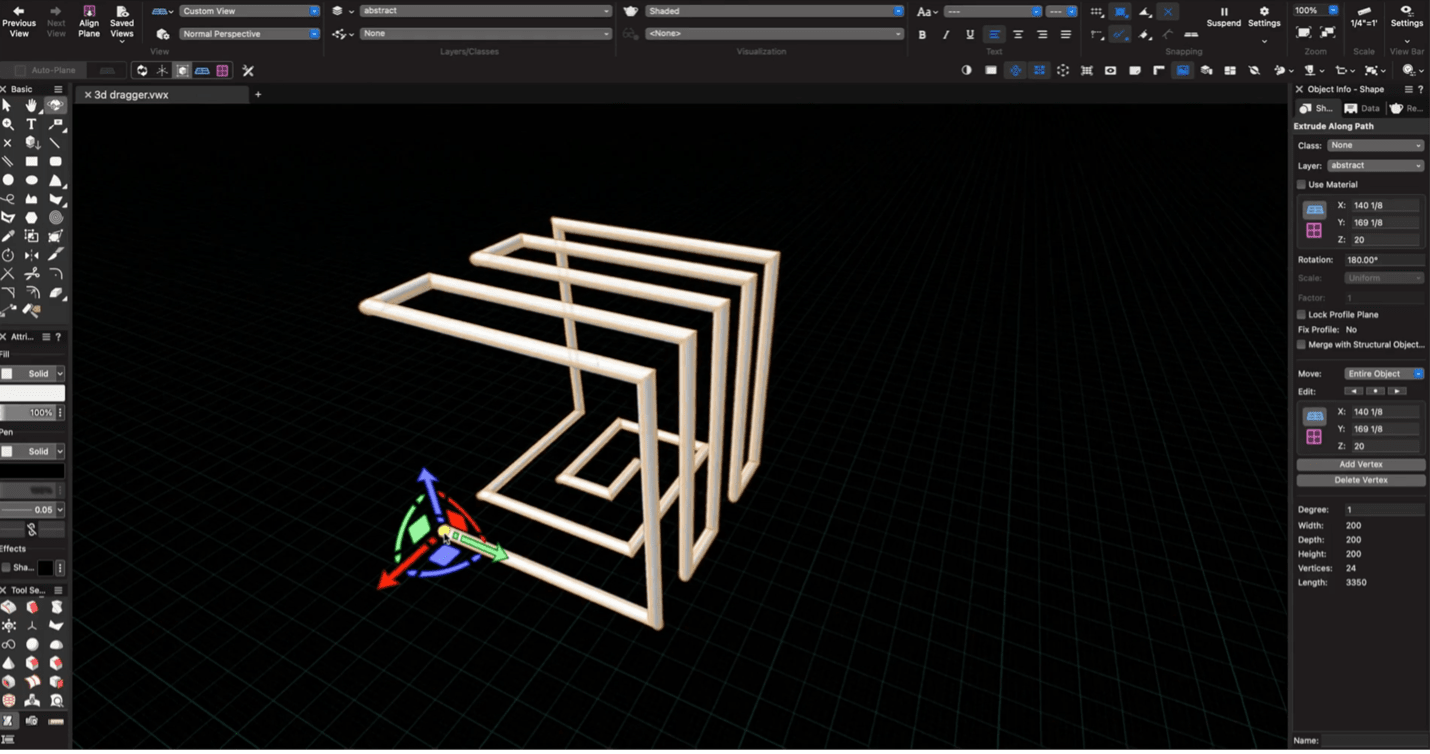1430x754 pixels.
Task: Enable the Use Material checkbox
Action: pos(1301,185)
